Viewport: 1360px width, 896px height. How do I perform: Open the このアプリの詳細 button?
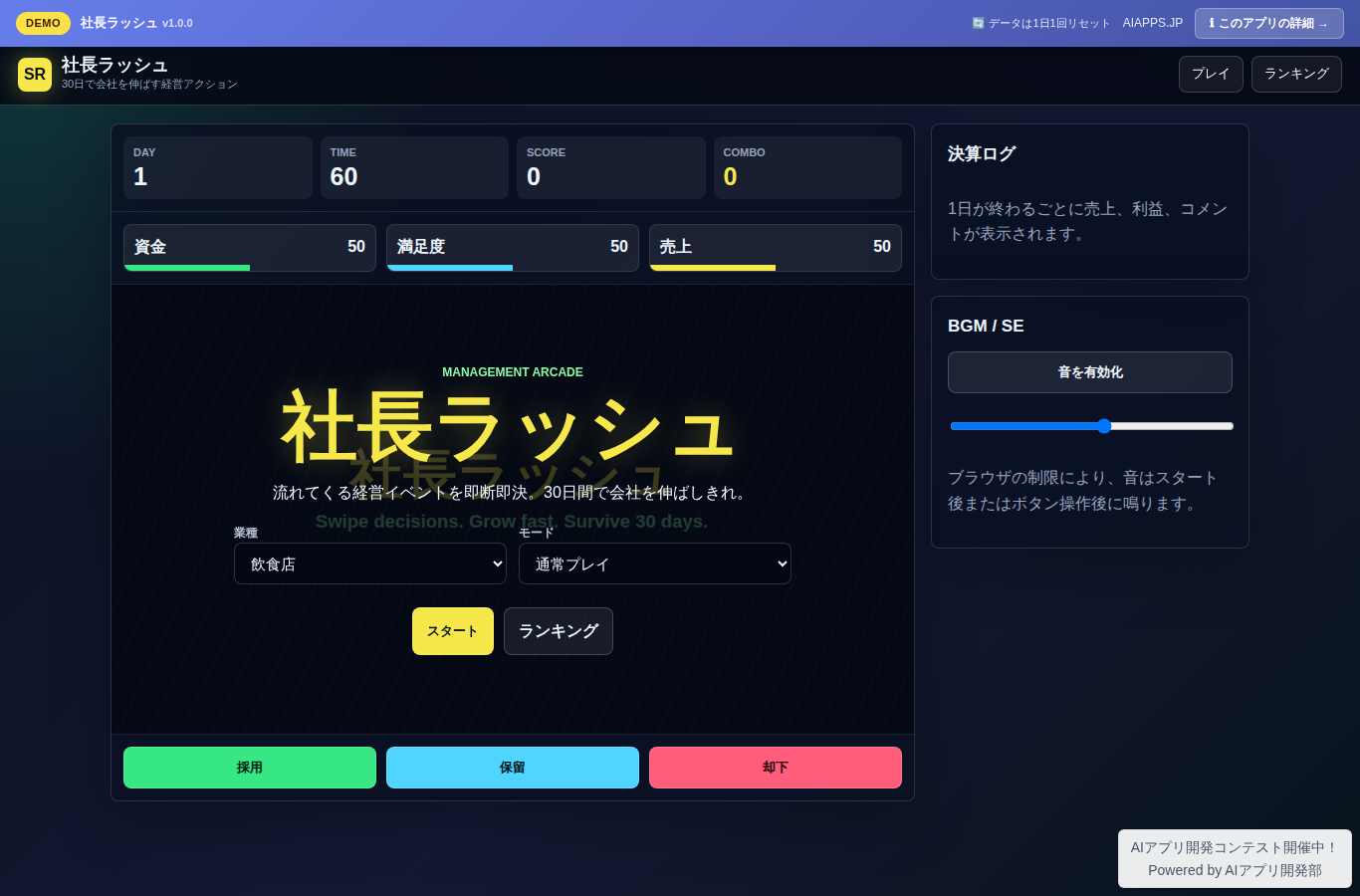tap(1269, 23)
